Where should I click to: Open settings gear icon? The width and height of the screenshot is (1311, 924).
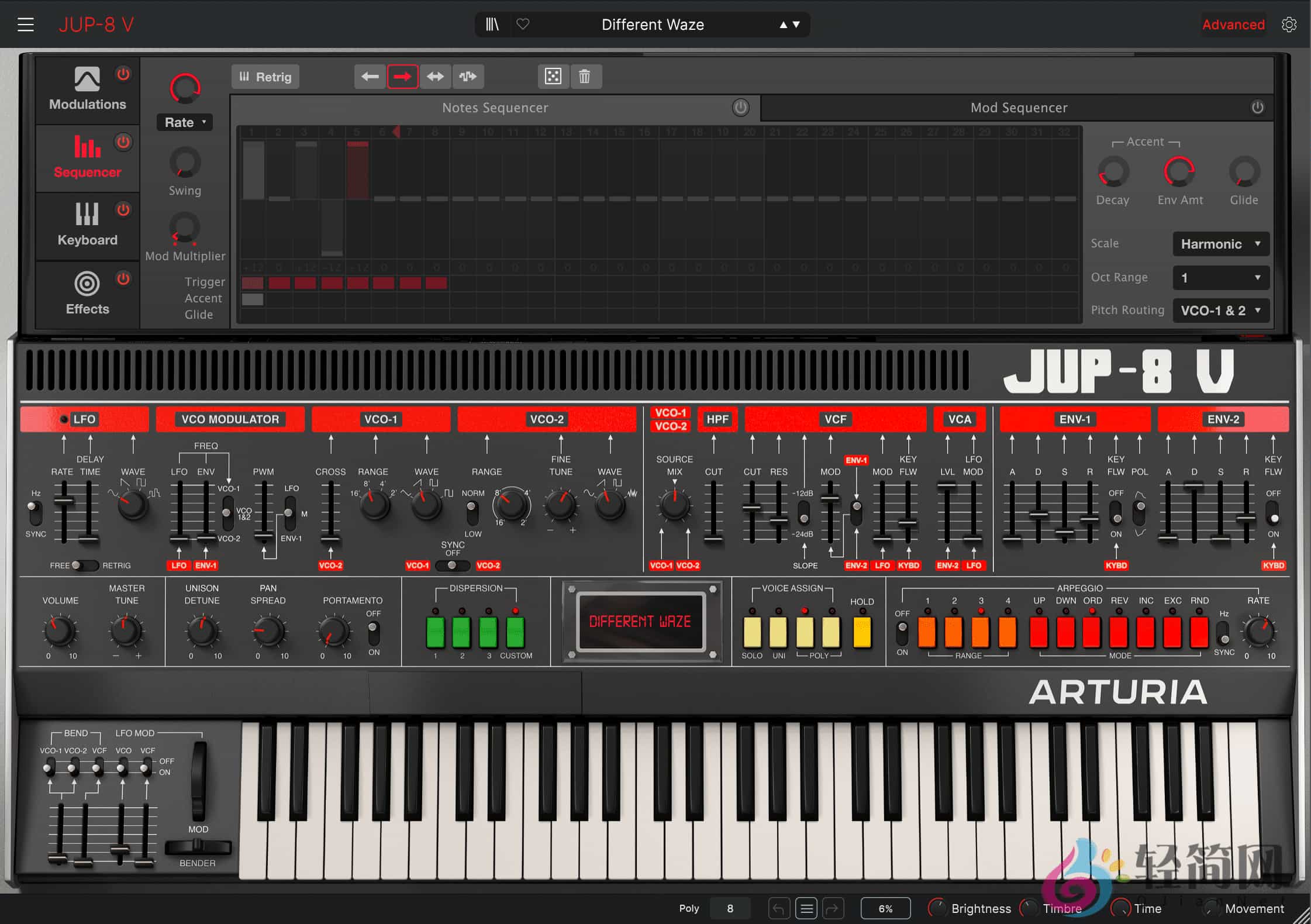click(1289, 25)
